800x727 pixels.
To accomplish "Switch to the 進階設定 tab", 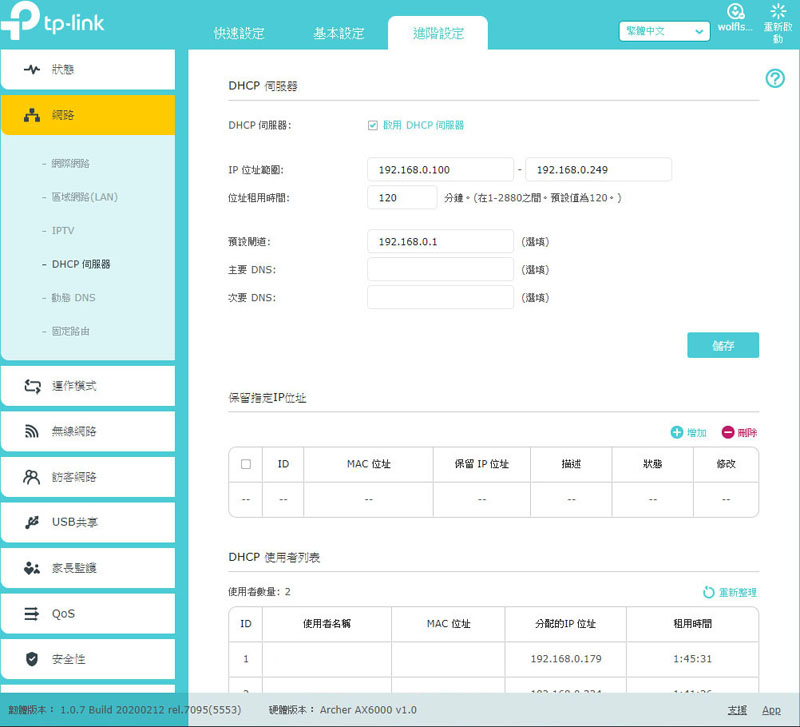I will (438, 33).
